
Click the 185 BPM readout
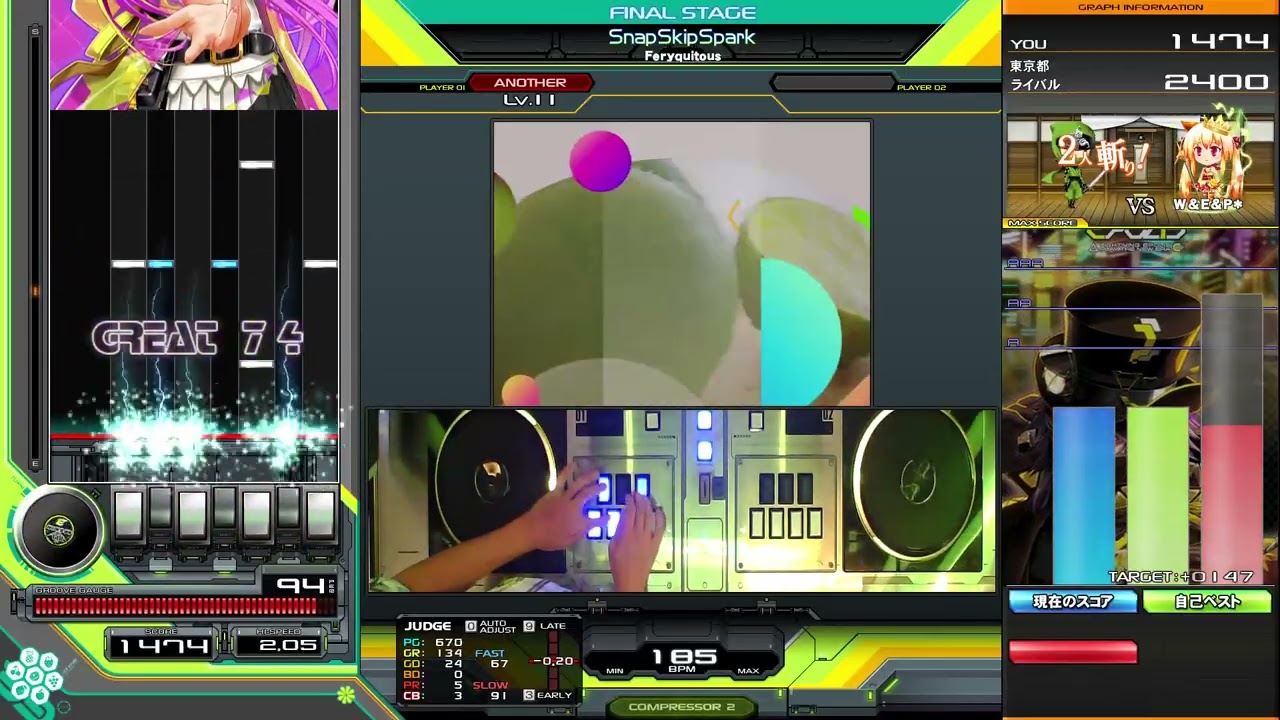pos(684,657)
